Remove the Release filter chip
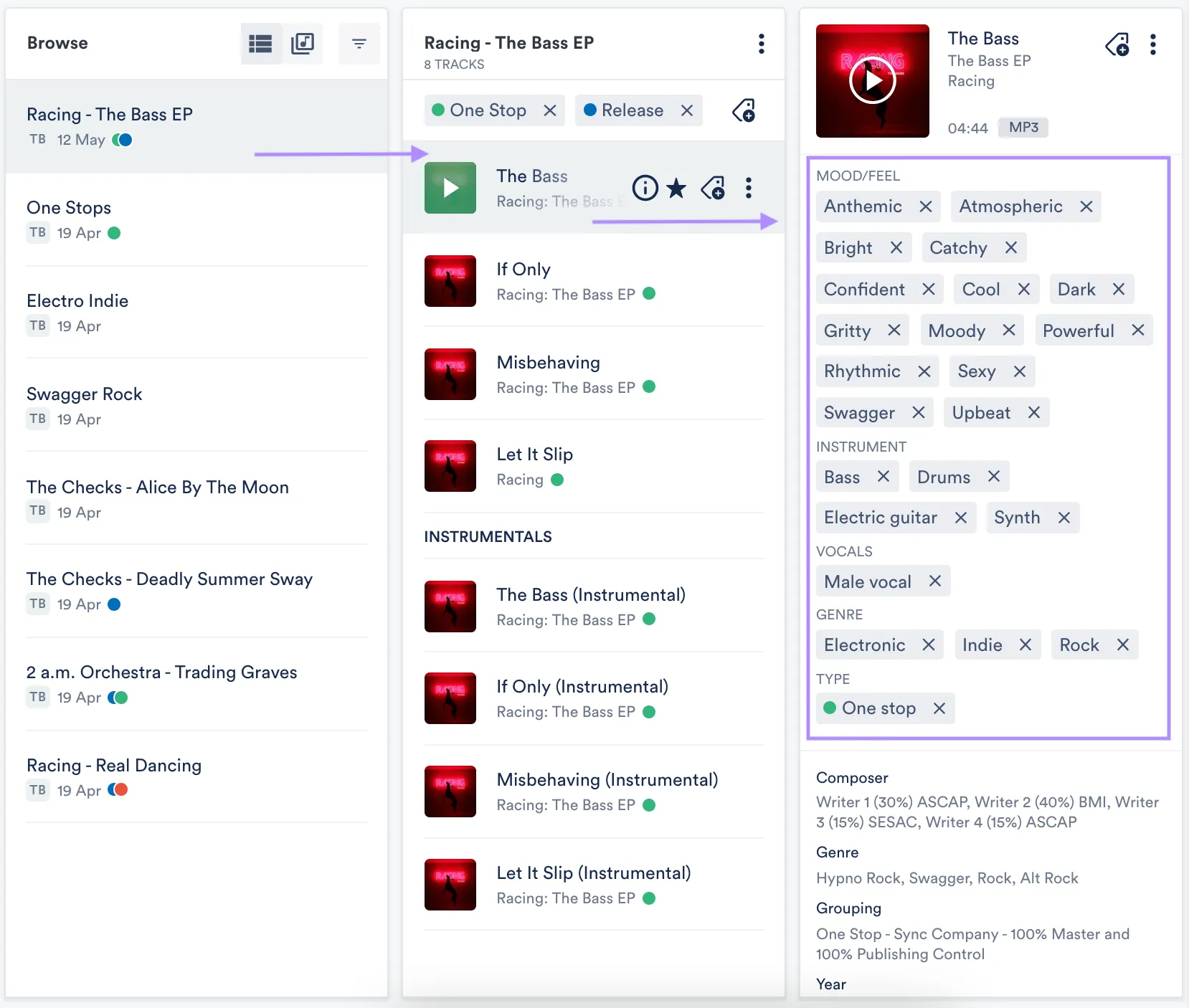This screenshot has width=1189, height=1008. pyautogui.click(x=686, y=110)
